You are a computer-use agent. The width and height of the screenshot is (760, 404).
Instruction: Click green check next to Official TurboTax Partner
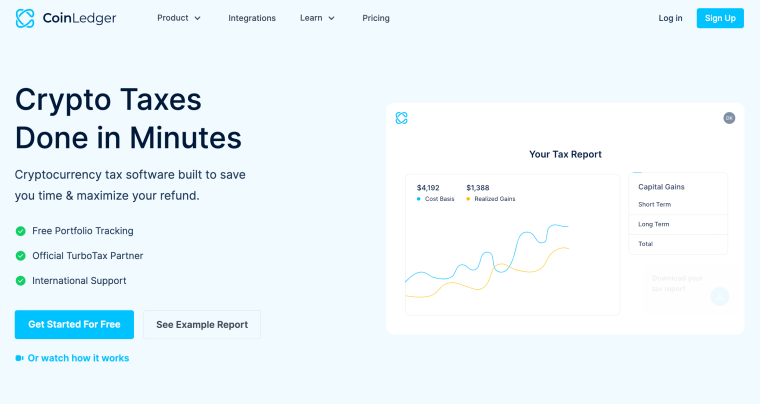click(x=20, y=256)
